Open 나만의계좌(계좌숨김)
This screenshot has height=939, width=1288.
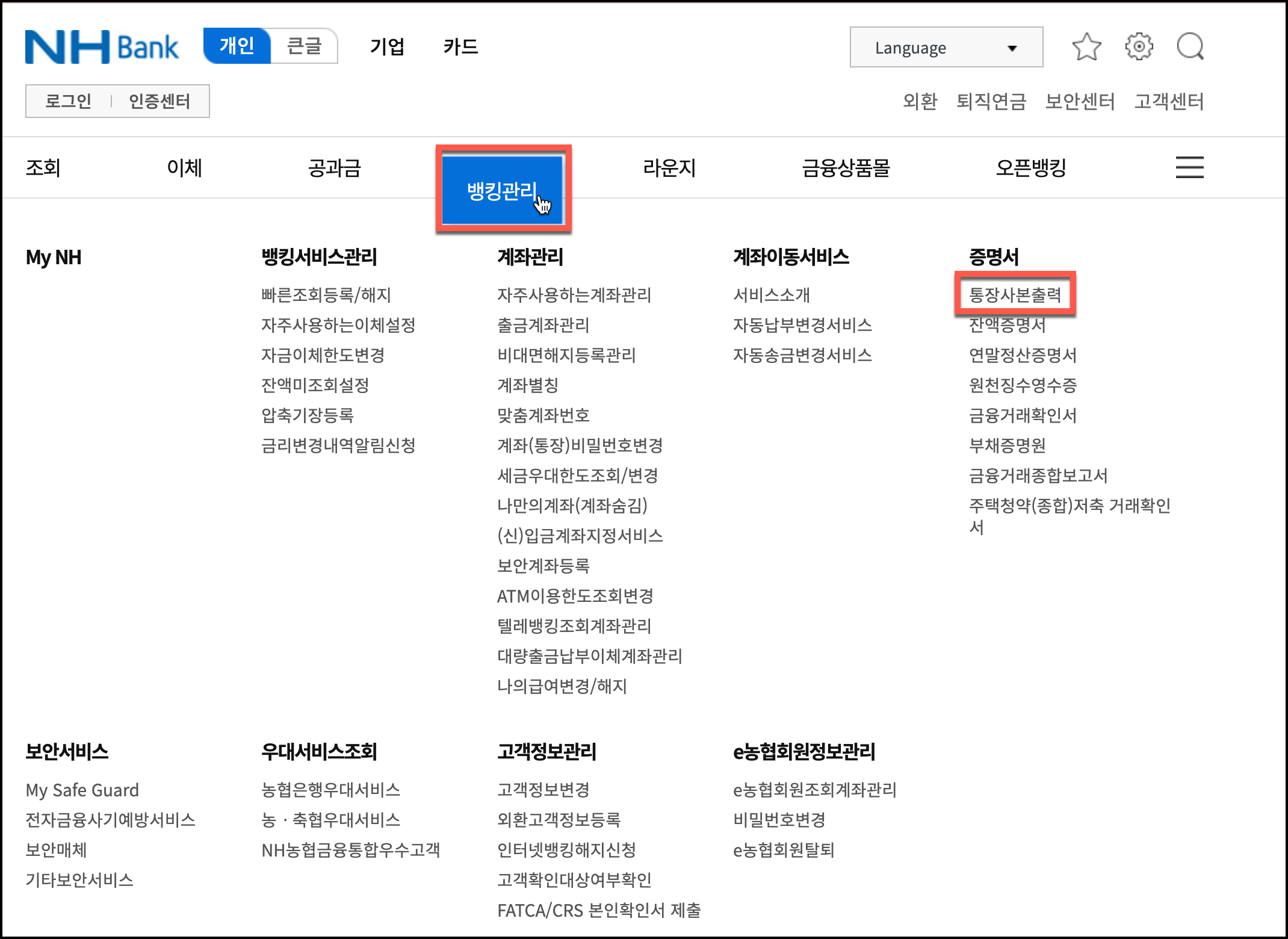pos(572,506)
